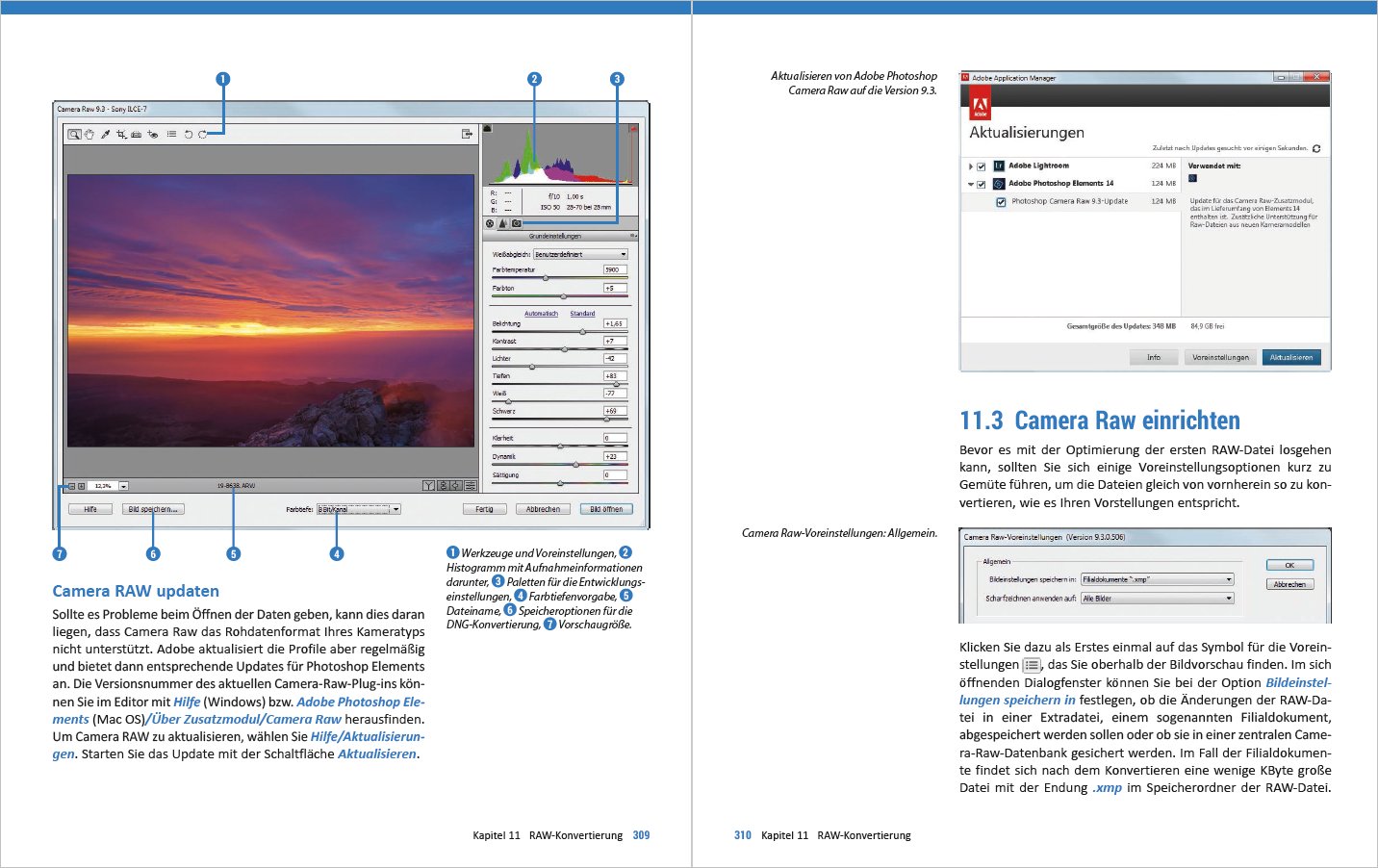Screen dimensions: 1378x868
Task: Click the Fertig button
Action: point(484,509)
